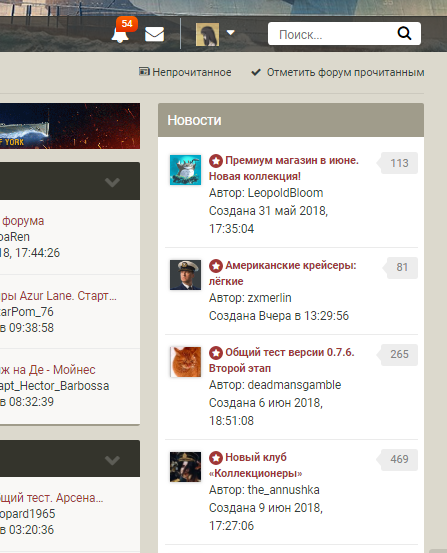The height and width of the screenshot is (553, 447).
Task: Open the Общий тест. Арсенал topic link
Action: click(52, 498)
